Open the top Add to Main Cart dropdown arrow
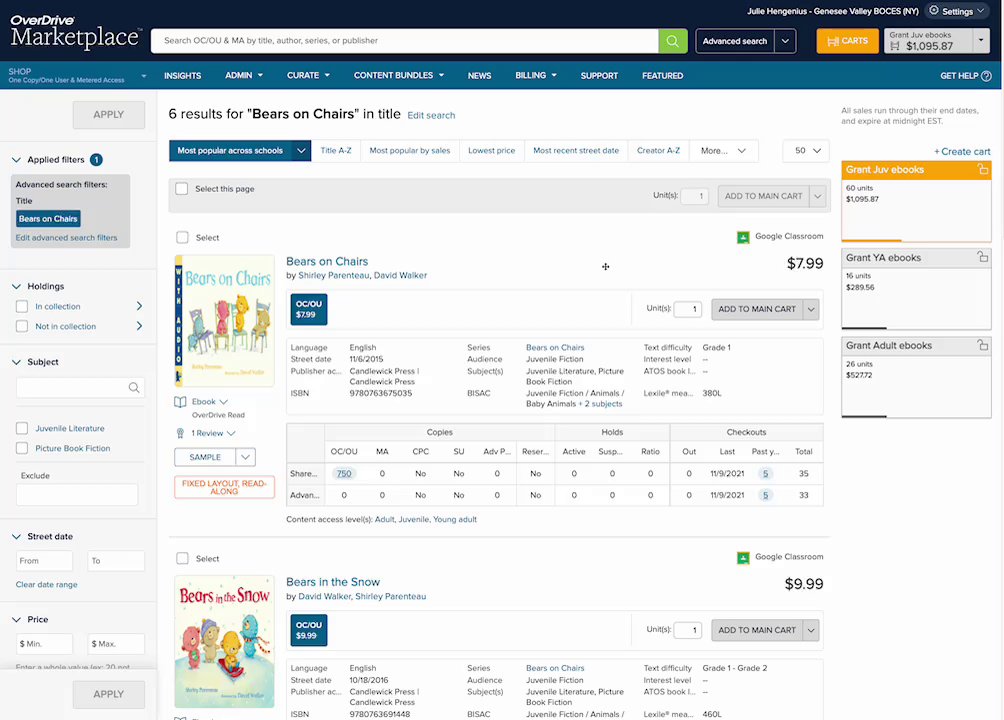 pos(818,197)
